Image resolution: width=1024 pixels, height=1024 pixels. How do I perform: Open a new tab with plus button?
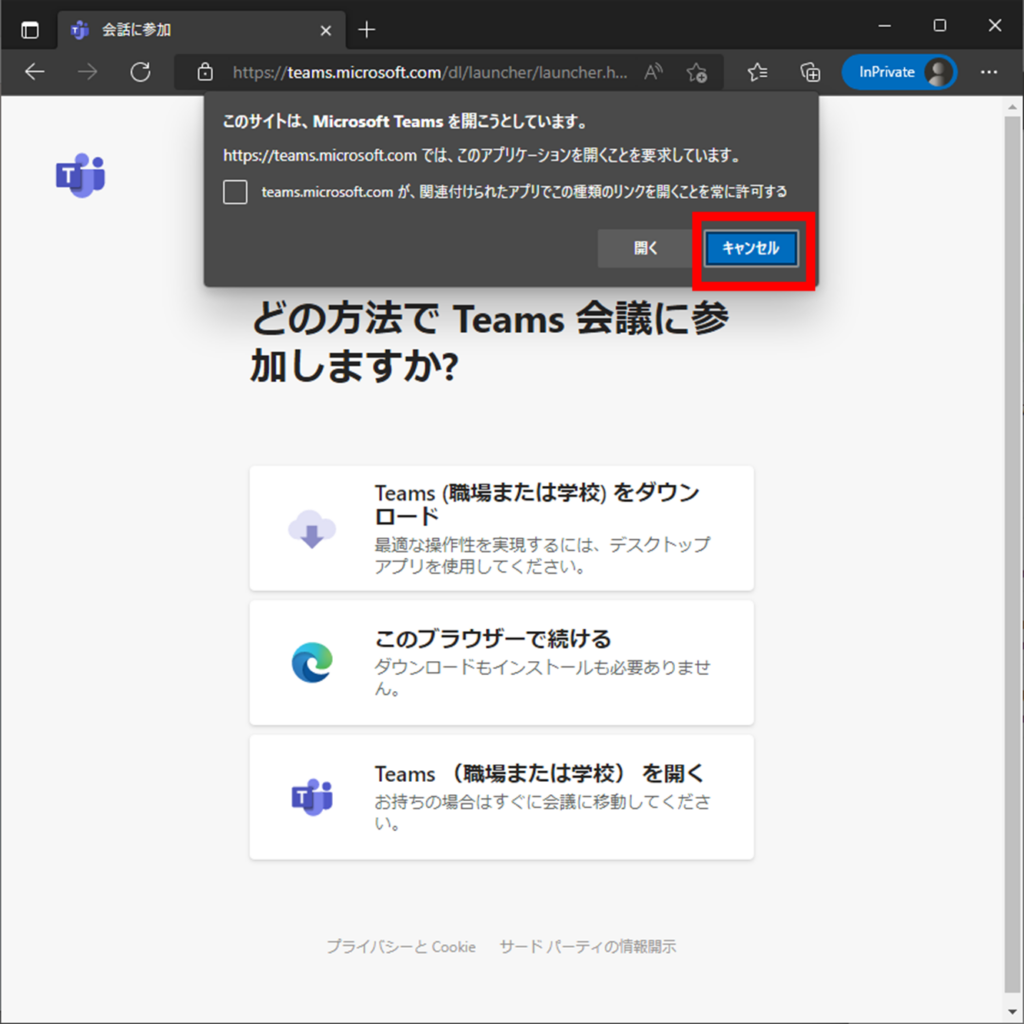(x=367, y=29)
